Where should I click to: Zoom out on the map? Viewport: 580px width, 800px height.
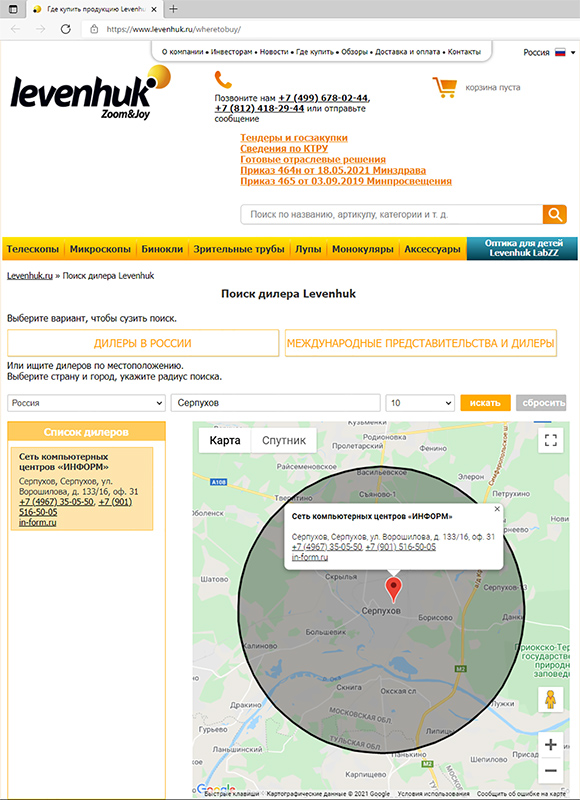pos(550,770)
